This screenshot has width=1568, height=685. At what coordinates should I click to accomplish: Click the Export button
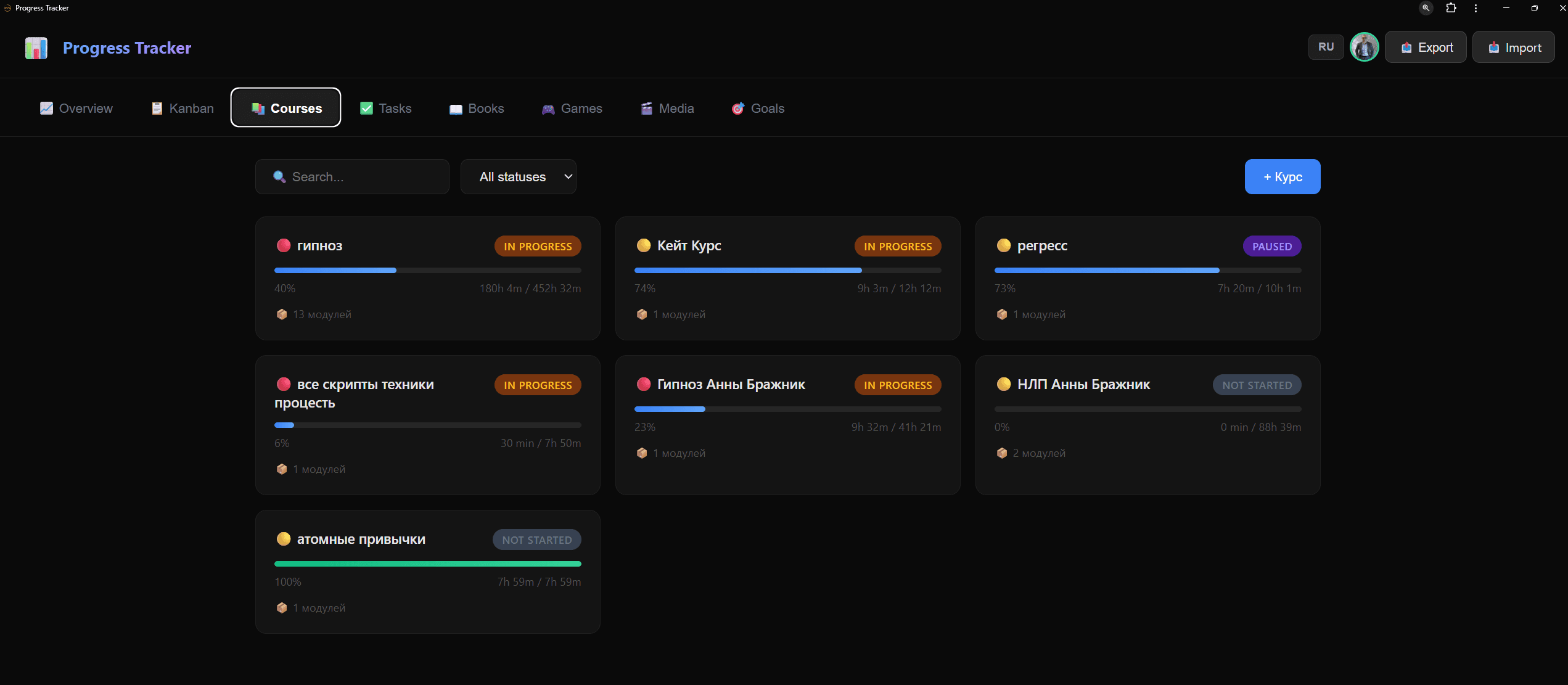1426,47
